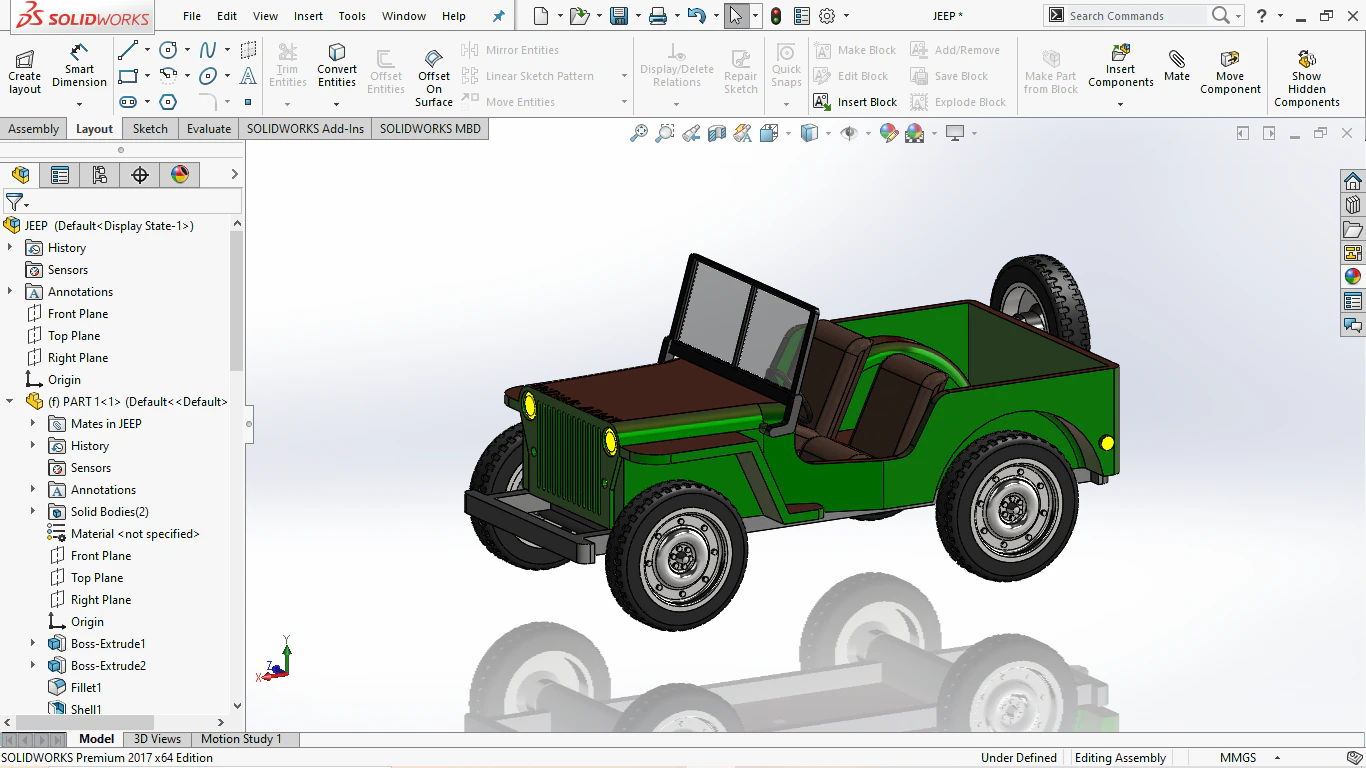Image resolution: width=1366 pixels, height=768 pixels.
Task: Click the Zoom to Area icon
Action: click(x=665, y=133)
